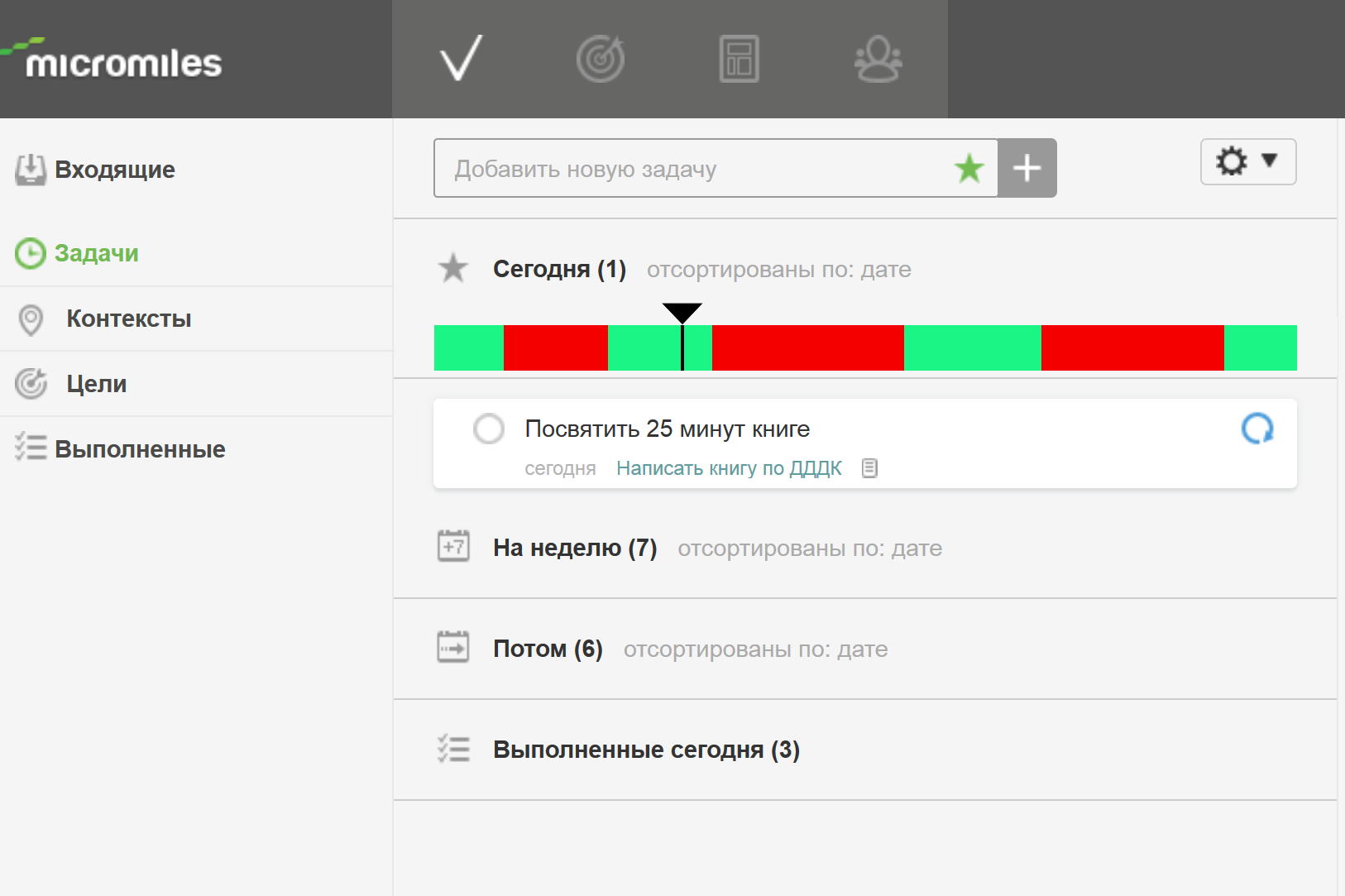
Task: Open the tasks checkmark tab in header
Action: click(x=461, y=59)
